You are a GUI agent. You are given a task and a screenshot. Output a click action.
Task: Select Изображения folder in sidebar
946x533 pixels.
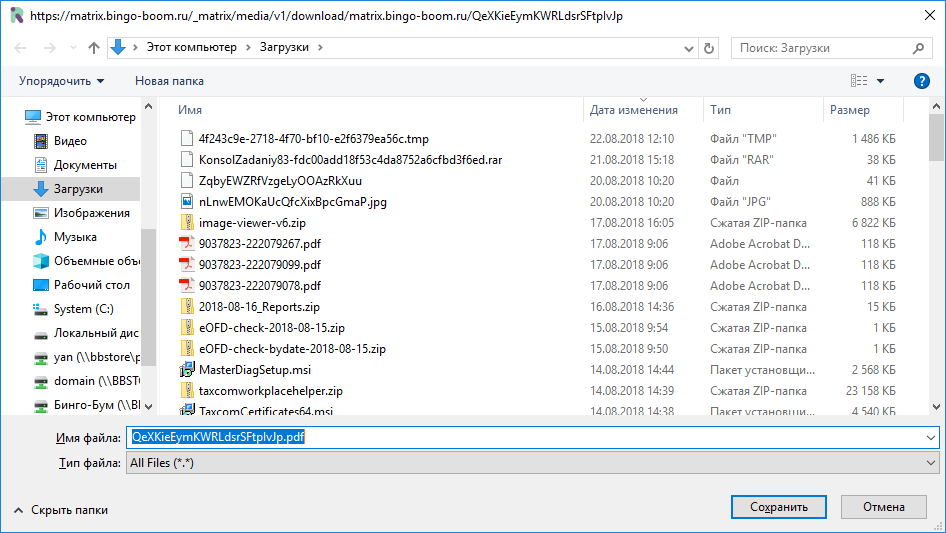81,213
